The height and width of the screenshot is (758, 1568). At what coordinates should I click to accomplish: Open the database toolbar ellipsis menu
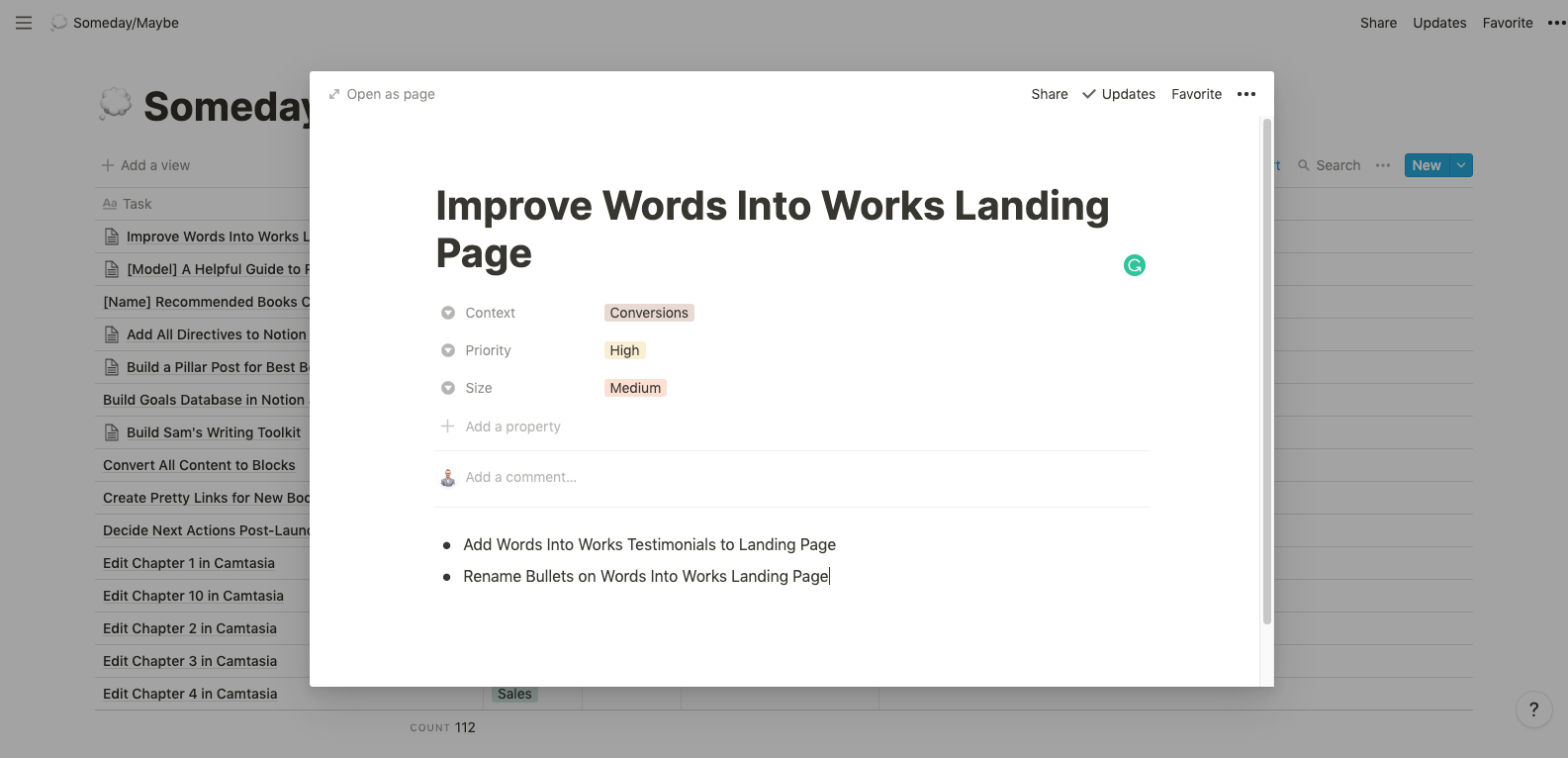point(1383,165)
